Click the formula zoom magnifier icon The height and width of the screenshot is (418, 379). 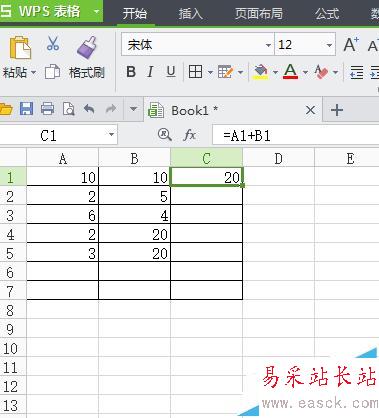(164, 135)
